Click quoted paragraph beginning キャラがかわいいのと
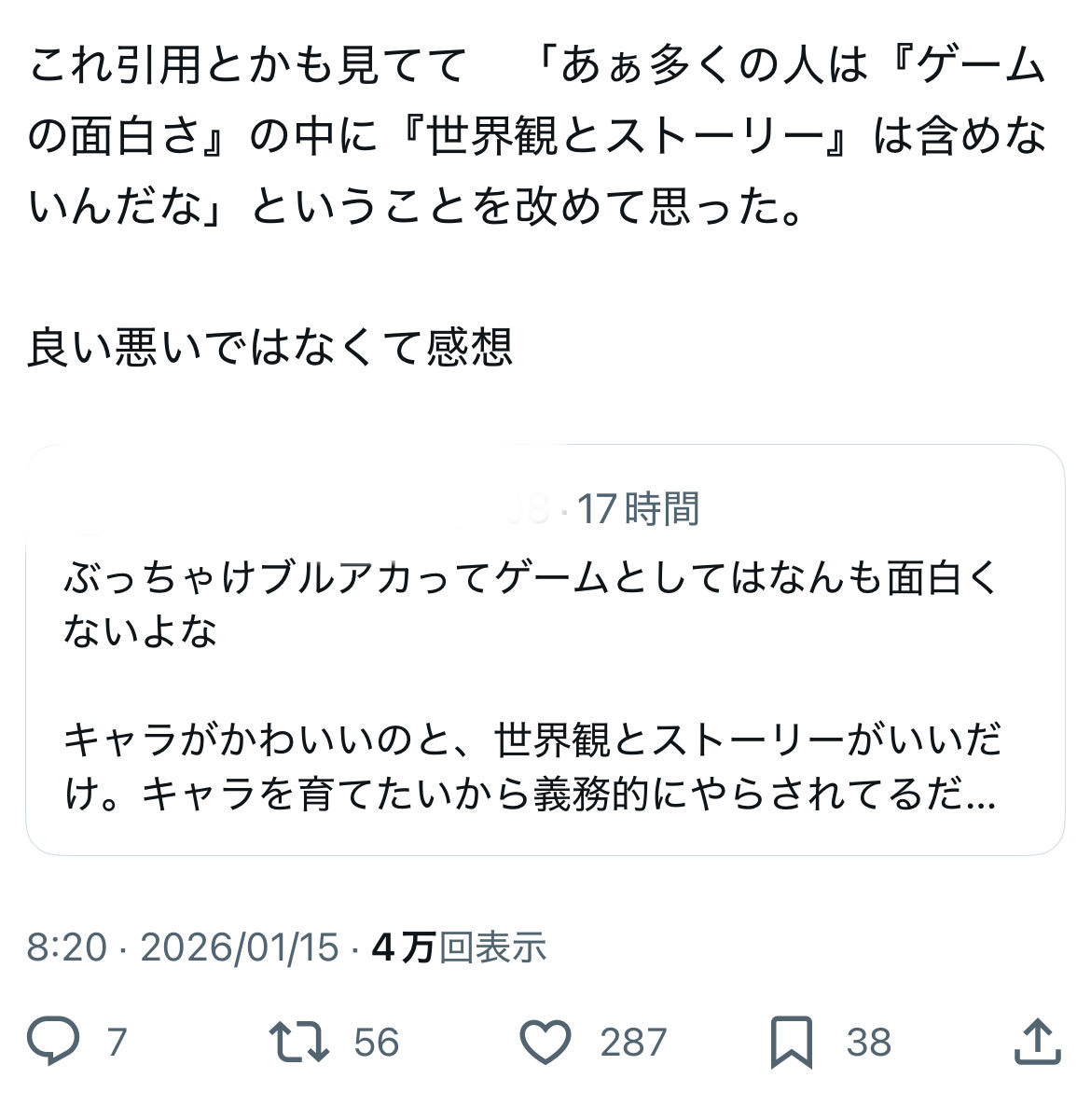This screenshot has width=1091, height=1120. point(532,741)
